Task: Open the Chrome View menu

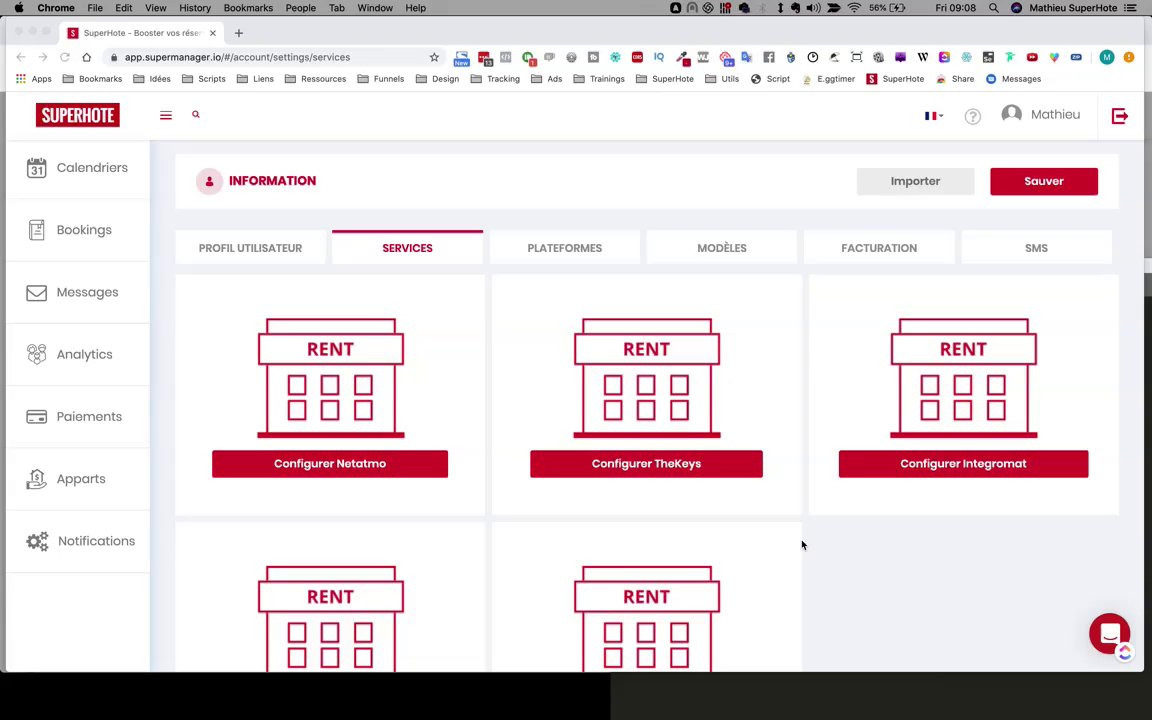Action: (155, 8)
